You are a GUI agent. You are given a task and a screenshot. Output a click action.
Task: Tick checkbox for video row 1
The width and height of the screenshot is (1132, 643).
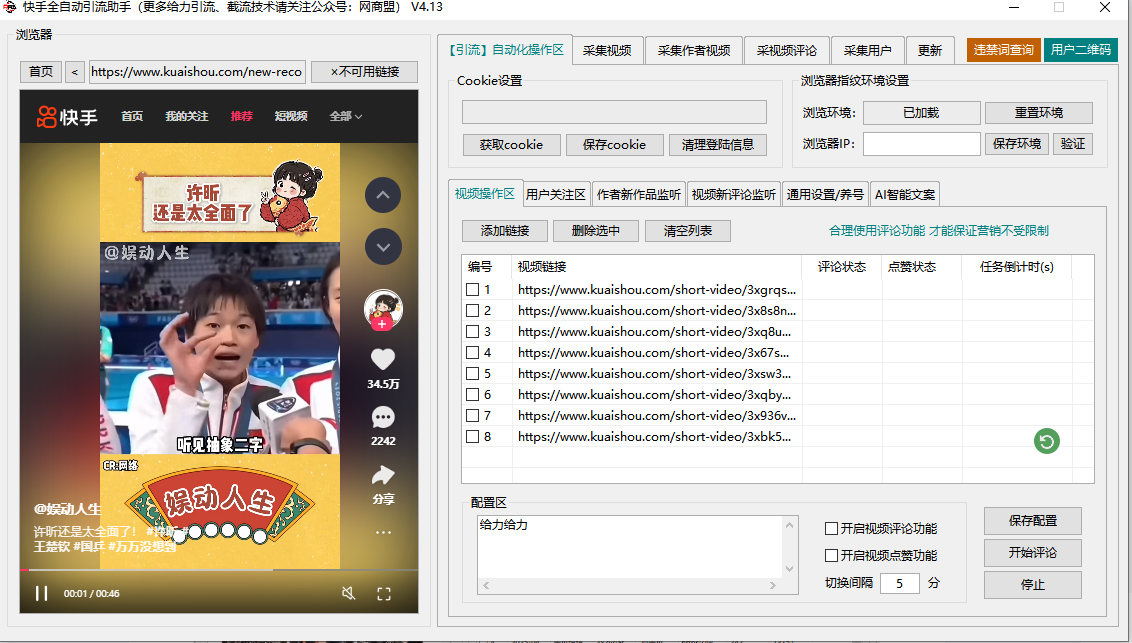click(472, 289)
